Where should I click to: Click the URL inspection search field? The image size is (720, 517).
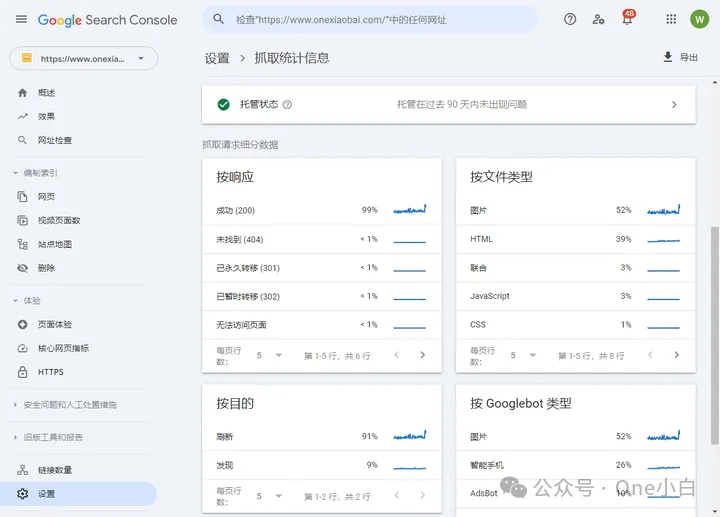(370, 19)
